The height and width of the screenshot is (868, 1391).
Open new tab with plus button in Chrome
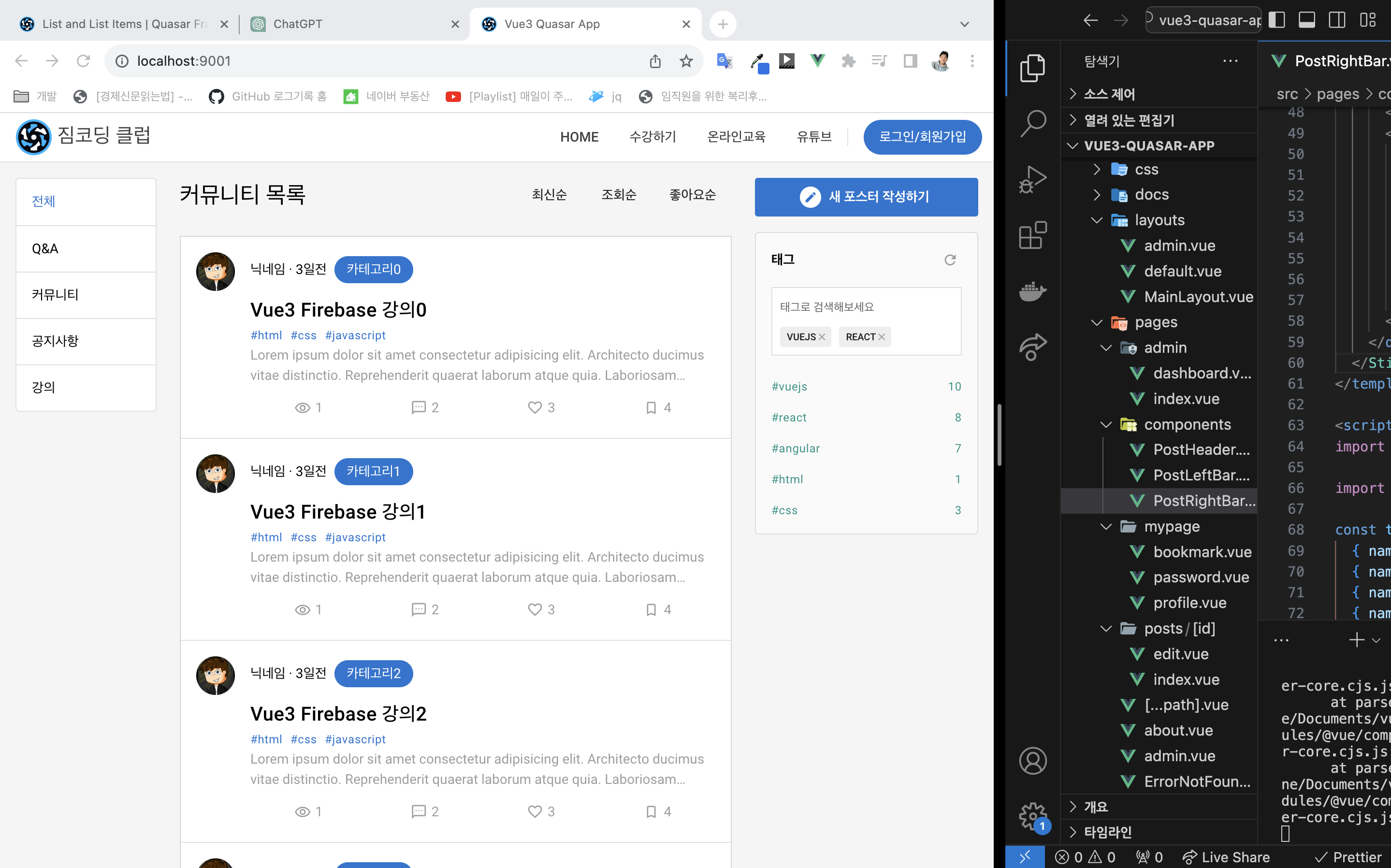722,24
